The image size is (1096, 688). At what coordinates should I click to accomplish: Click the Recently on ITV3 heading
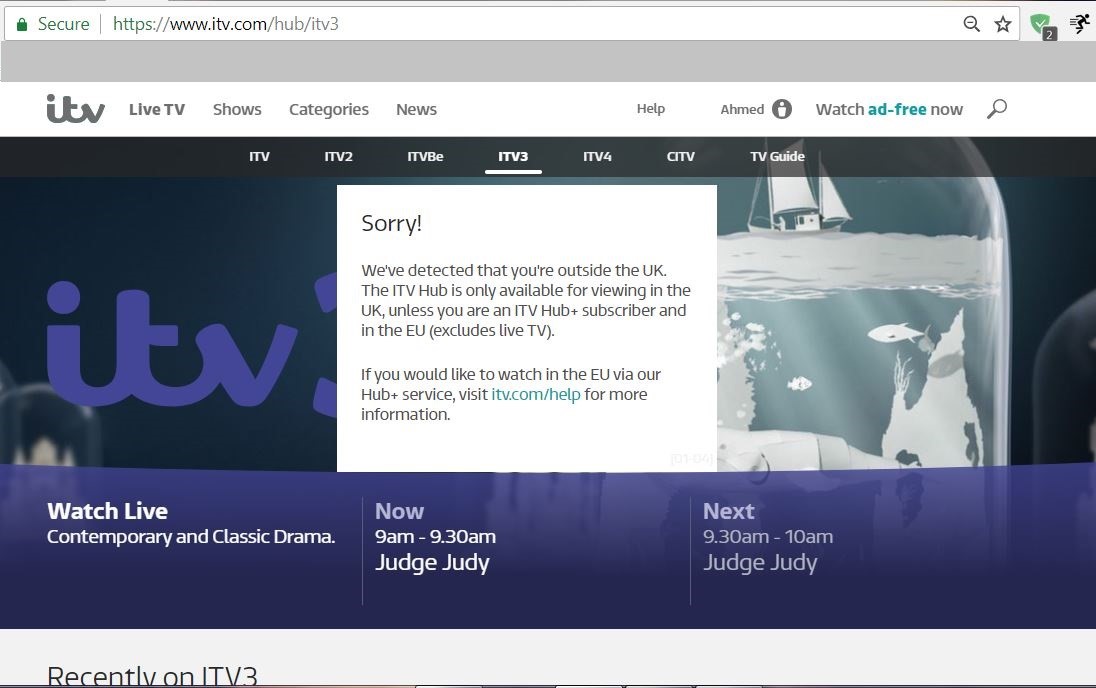click(152, 675)
